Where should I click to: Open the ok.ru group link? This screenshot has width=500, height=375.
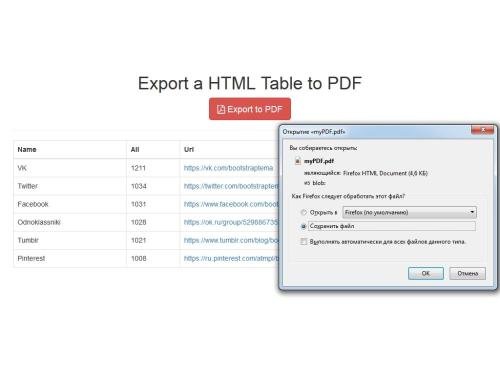click(x=231, y=222)
